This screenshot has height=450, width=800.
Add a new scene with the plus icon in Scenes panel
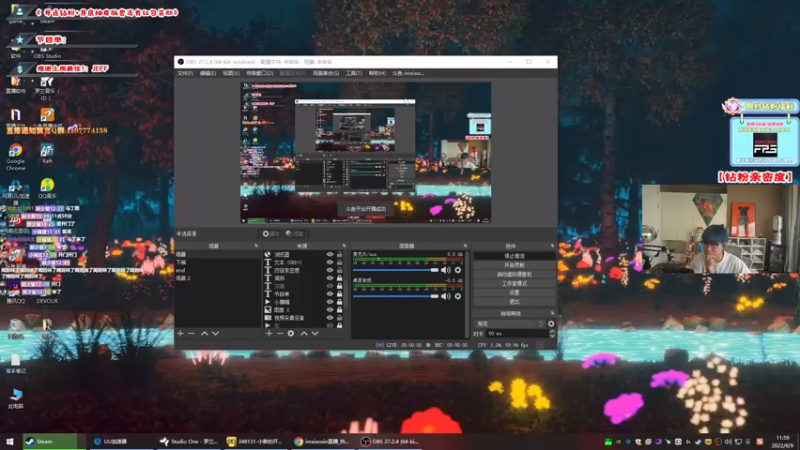pos(180,333)
